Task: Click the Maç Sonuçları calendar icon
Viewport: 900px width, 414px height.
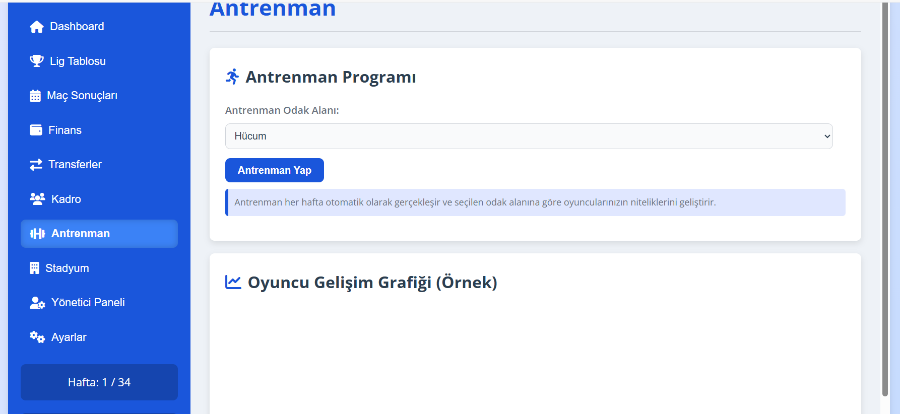Action: [36, 96]
